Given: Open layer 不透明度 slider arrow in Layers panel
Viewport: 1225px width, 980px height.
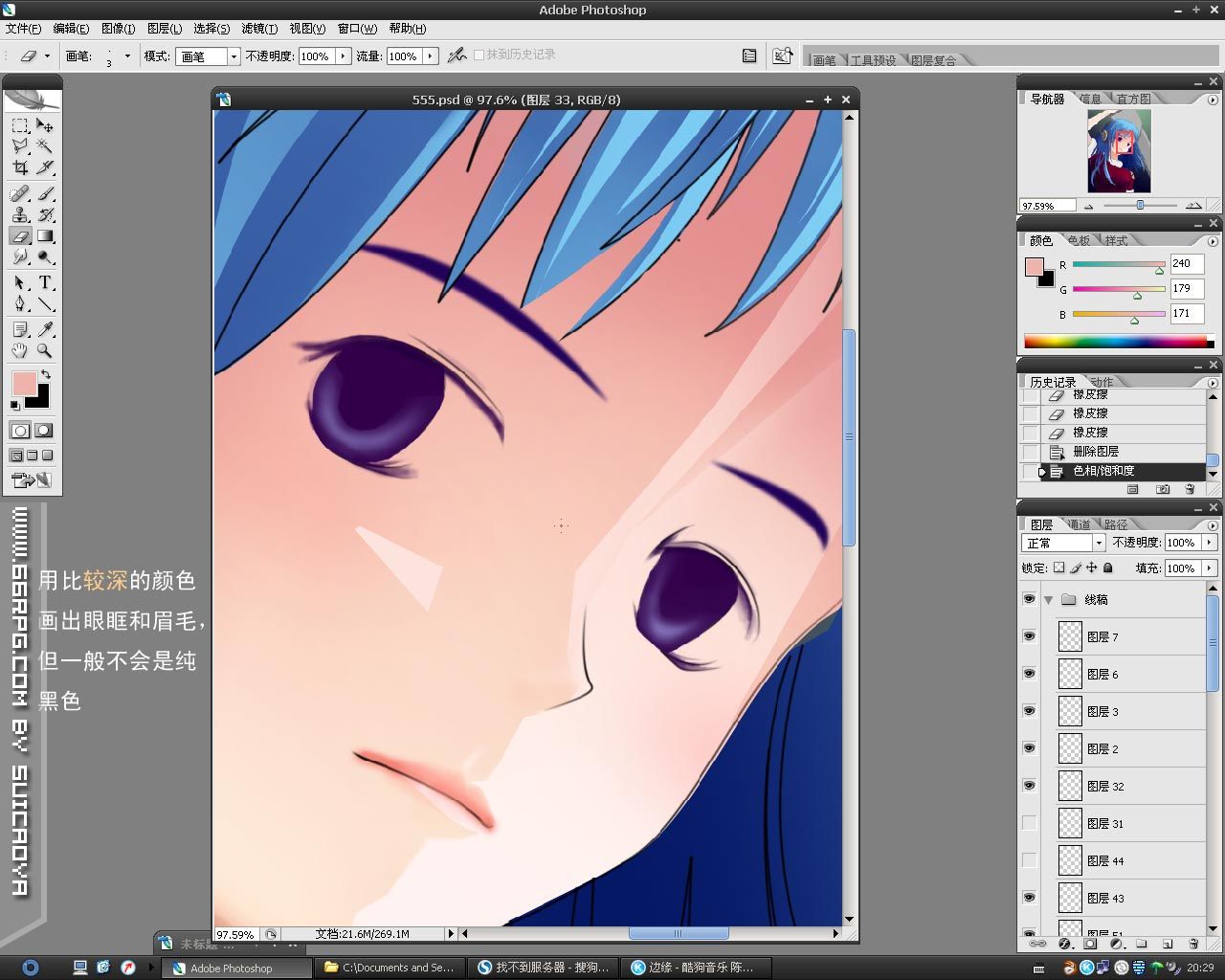Looking at the screenshot, I should [x=1209, y=543].
